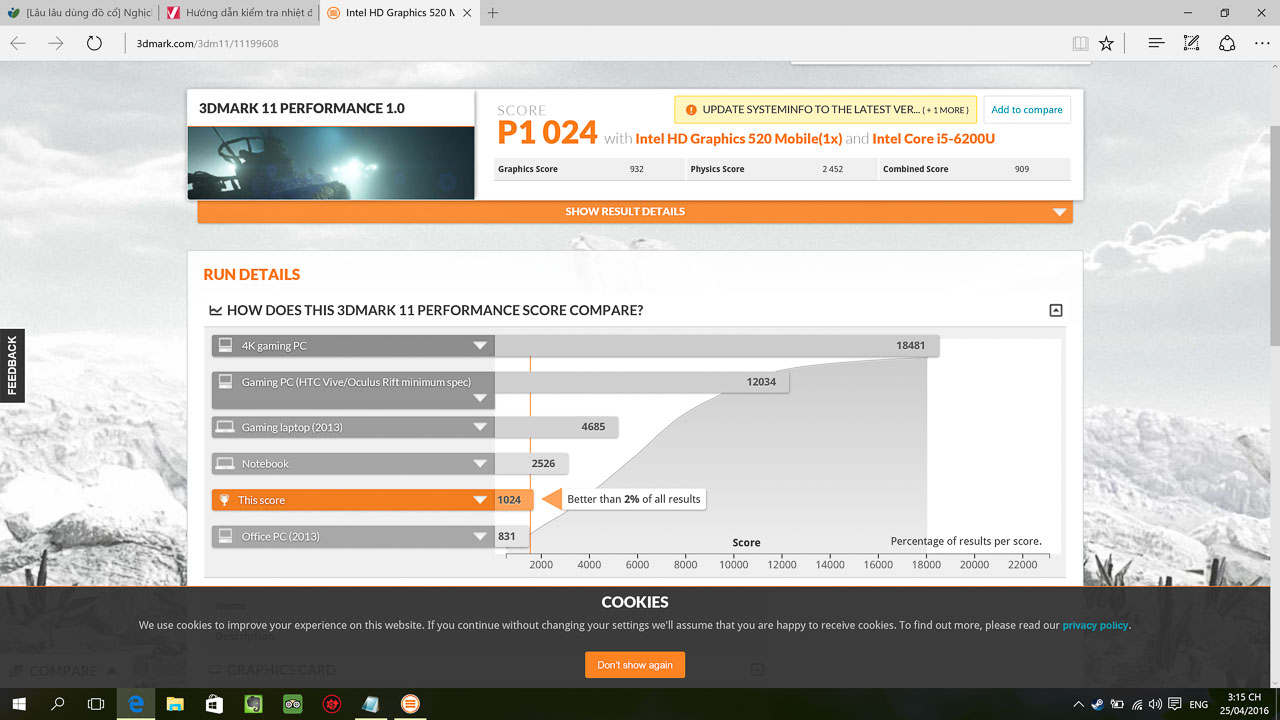The image size is (1280, 720).
Task: Collapse the score comparison section
Action: click(1055, 311)
